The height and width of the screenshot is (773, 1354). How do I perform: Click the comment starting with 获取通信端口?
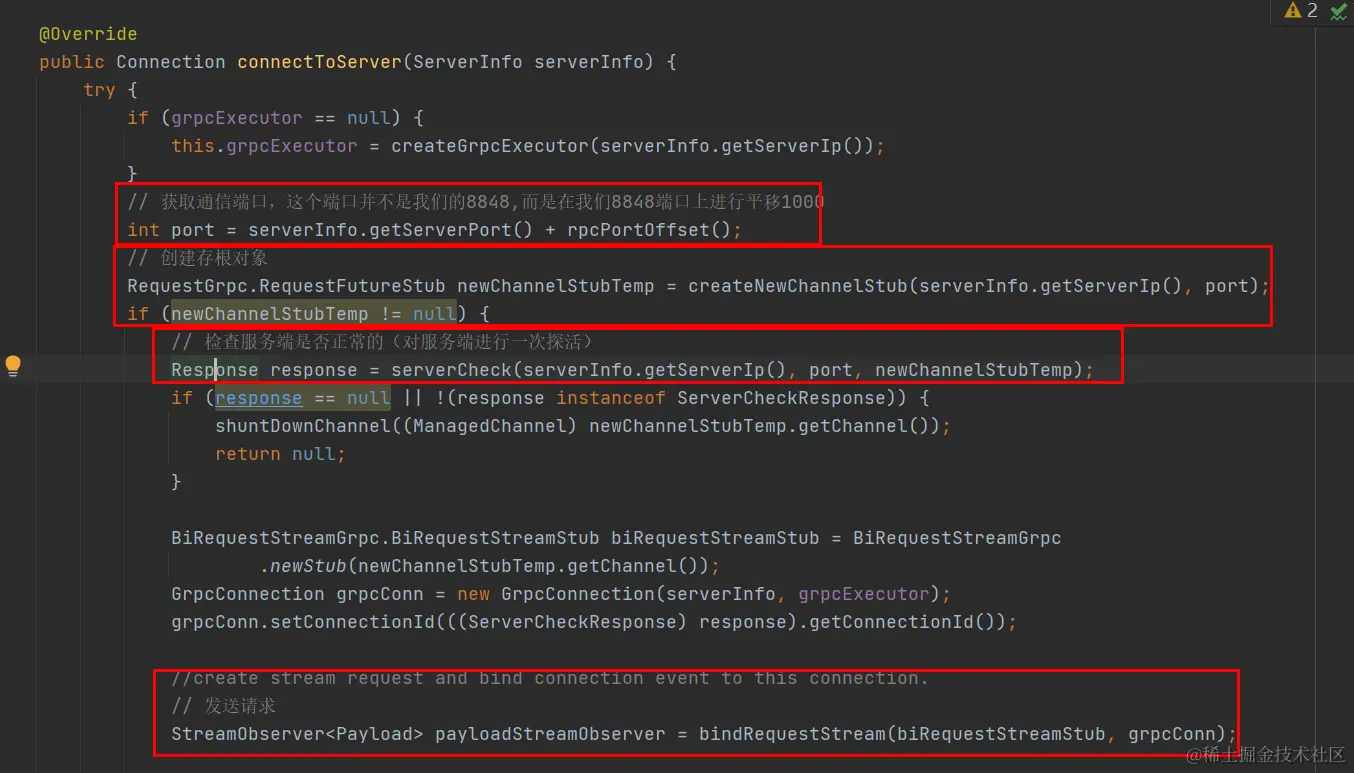pyautogui.click(x=476, y=202)
